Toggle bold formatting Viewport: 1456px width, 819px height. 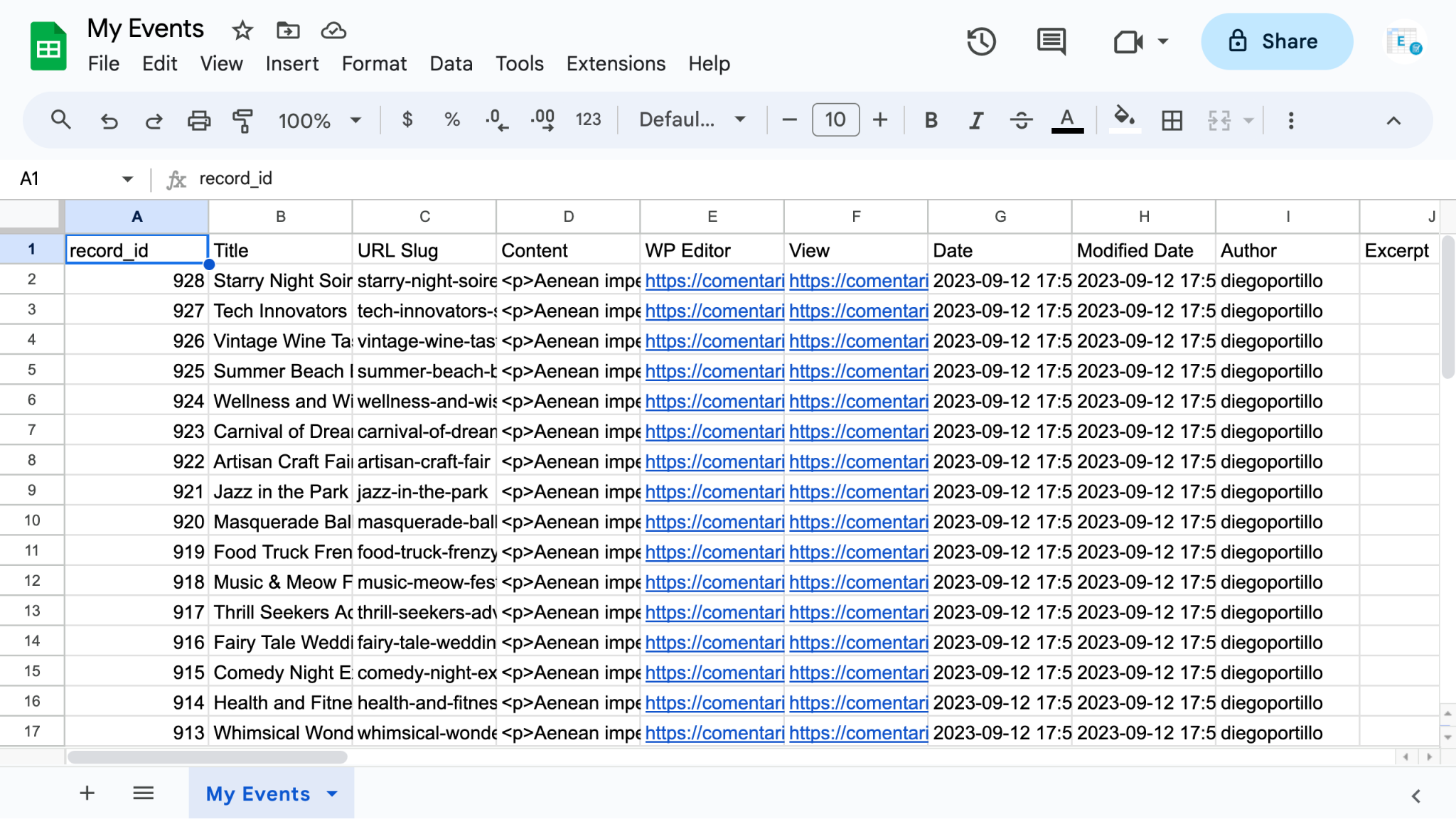[x=931, y=119]
